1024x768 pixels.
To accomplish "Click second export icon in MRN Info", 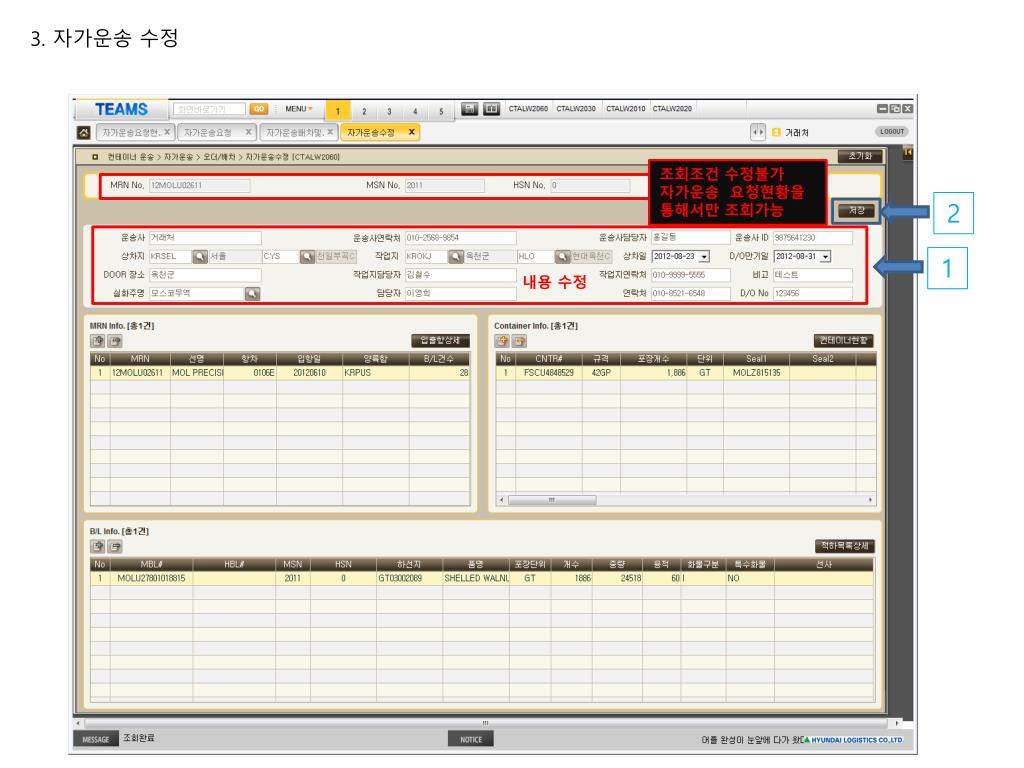I will pos(115,341).
